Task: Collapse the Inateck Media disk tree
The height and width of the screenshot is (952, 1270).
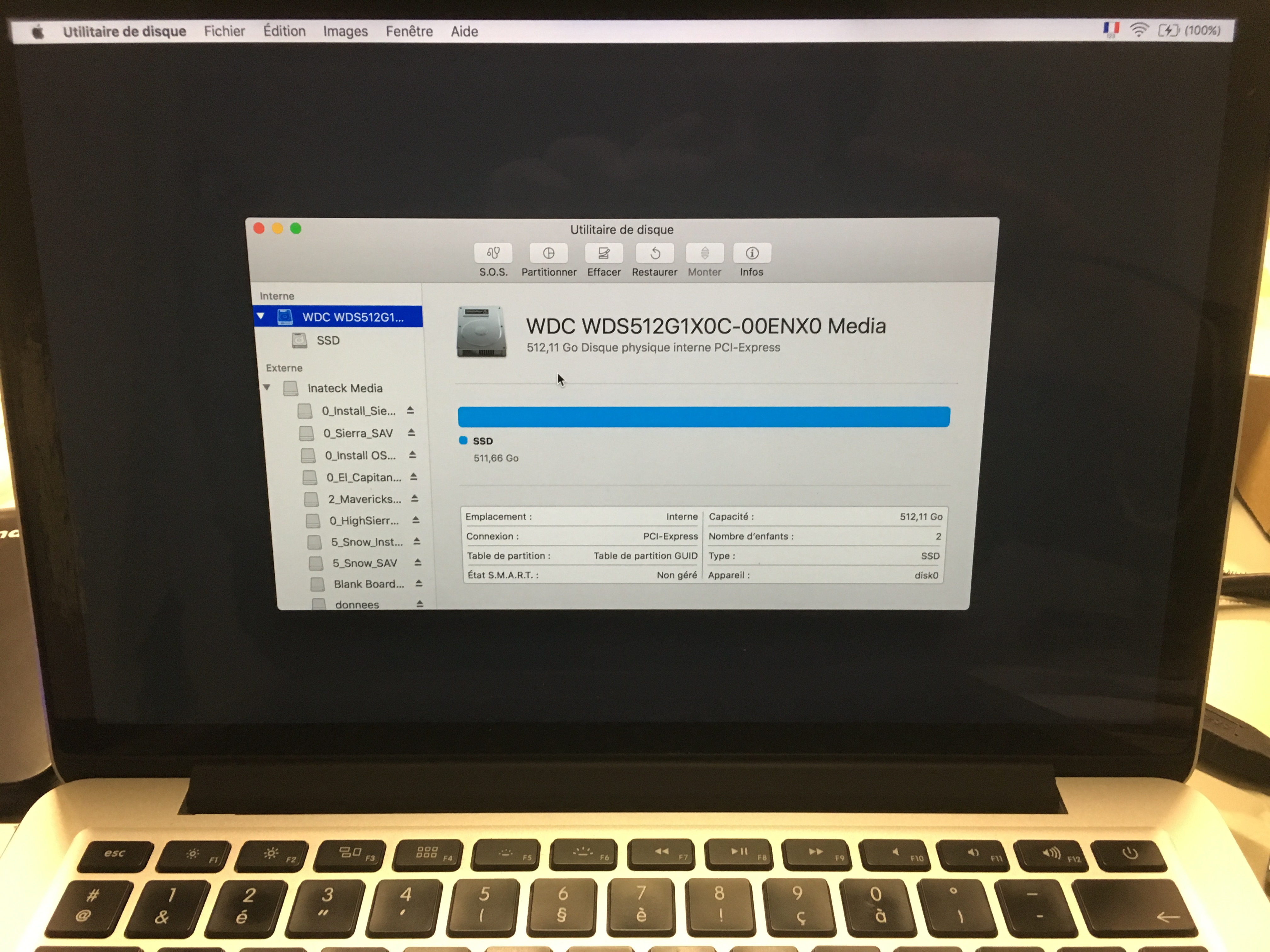Action: 266,387
